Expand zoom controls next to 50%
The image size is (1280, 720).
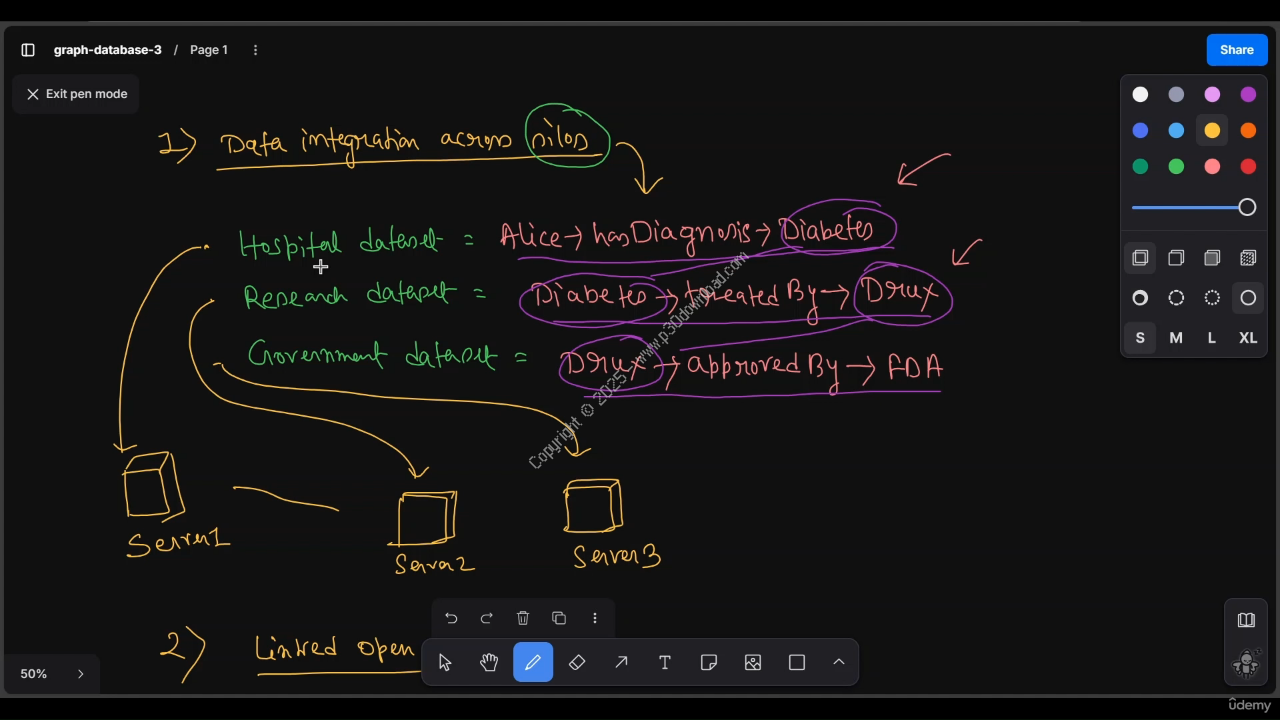pos(81,674)
